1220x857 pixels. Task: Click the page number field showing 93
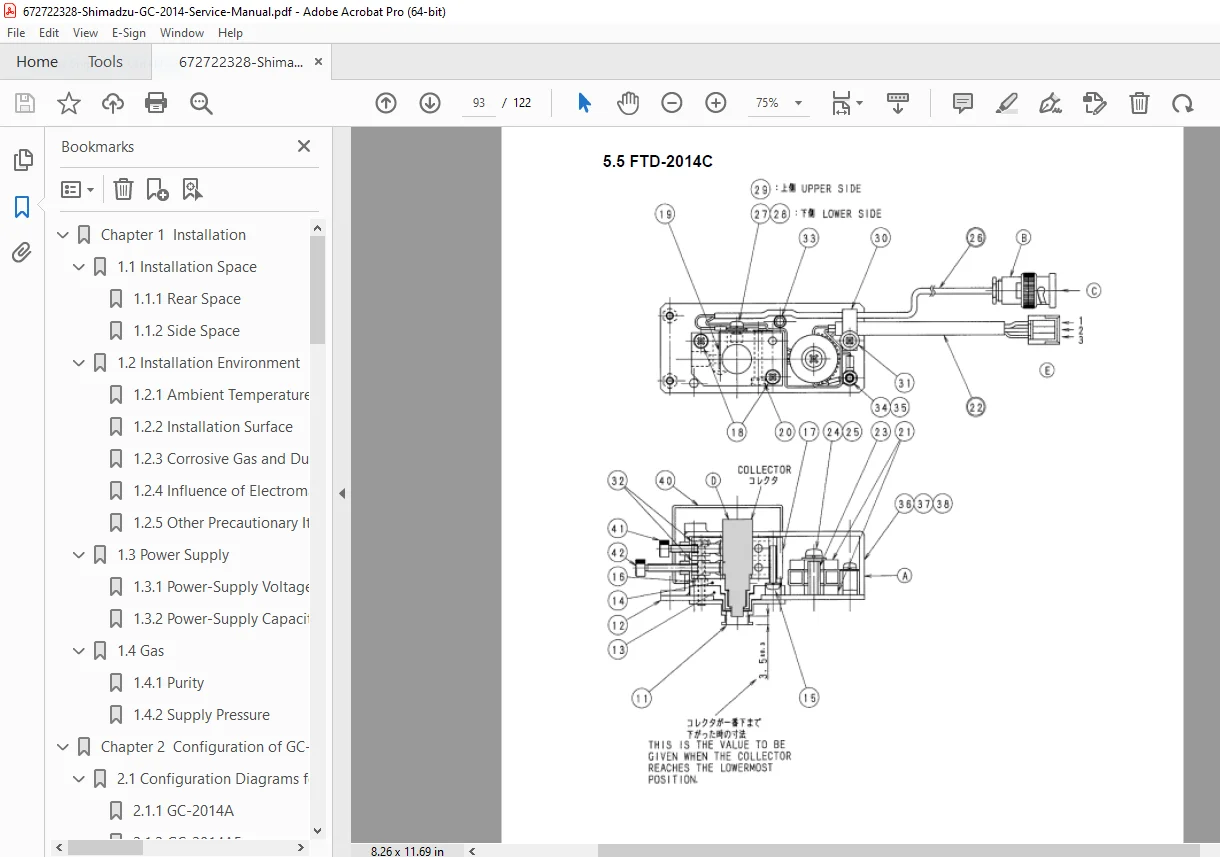point(479,103)
